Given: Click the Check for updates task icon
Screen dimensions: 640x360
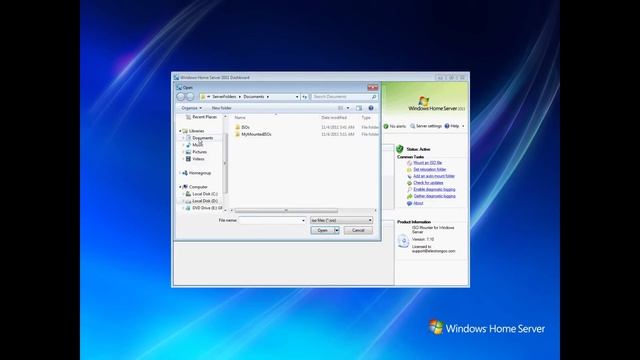Looking at the screenshot, I should tap(409, 183).
